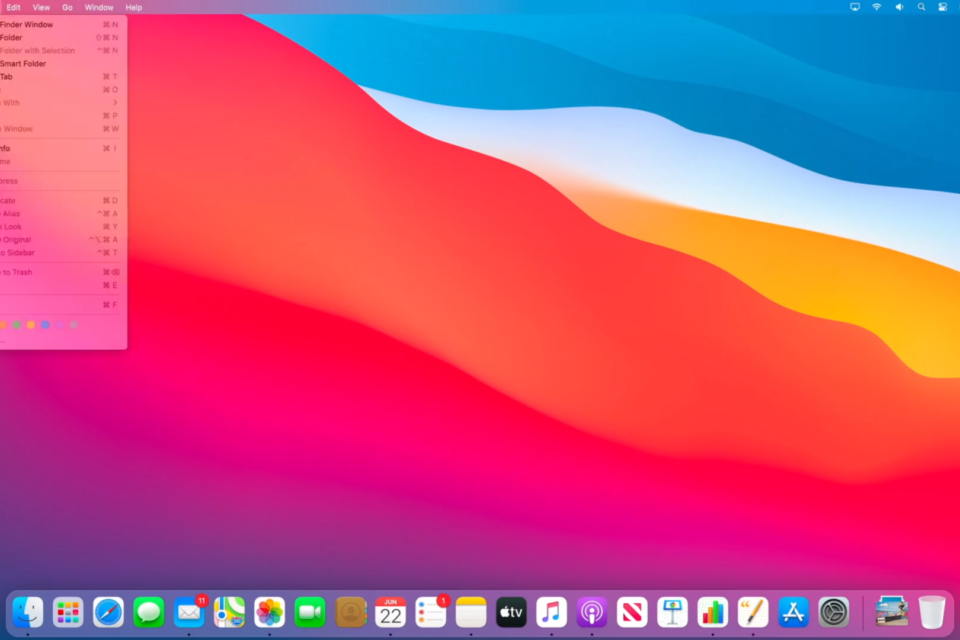This screenshot has height=640, width=960.
Task: Choose the Finder Window menu entry
Action: 28,24
